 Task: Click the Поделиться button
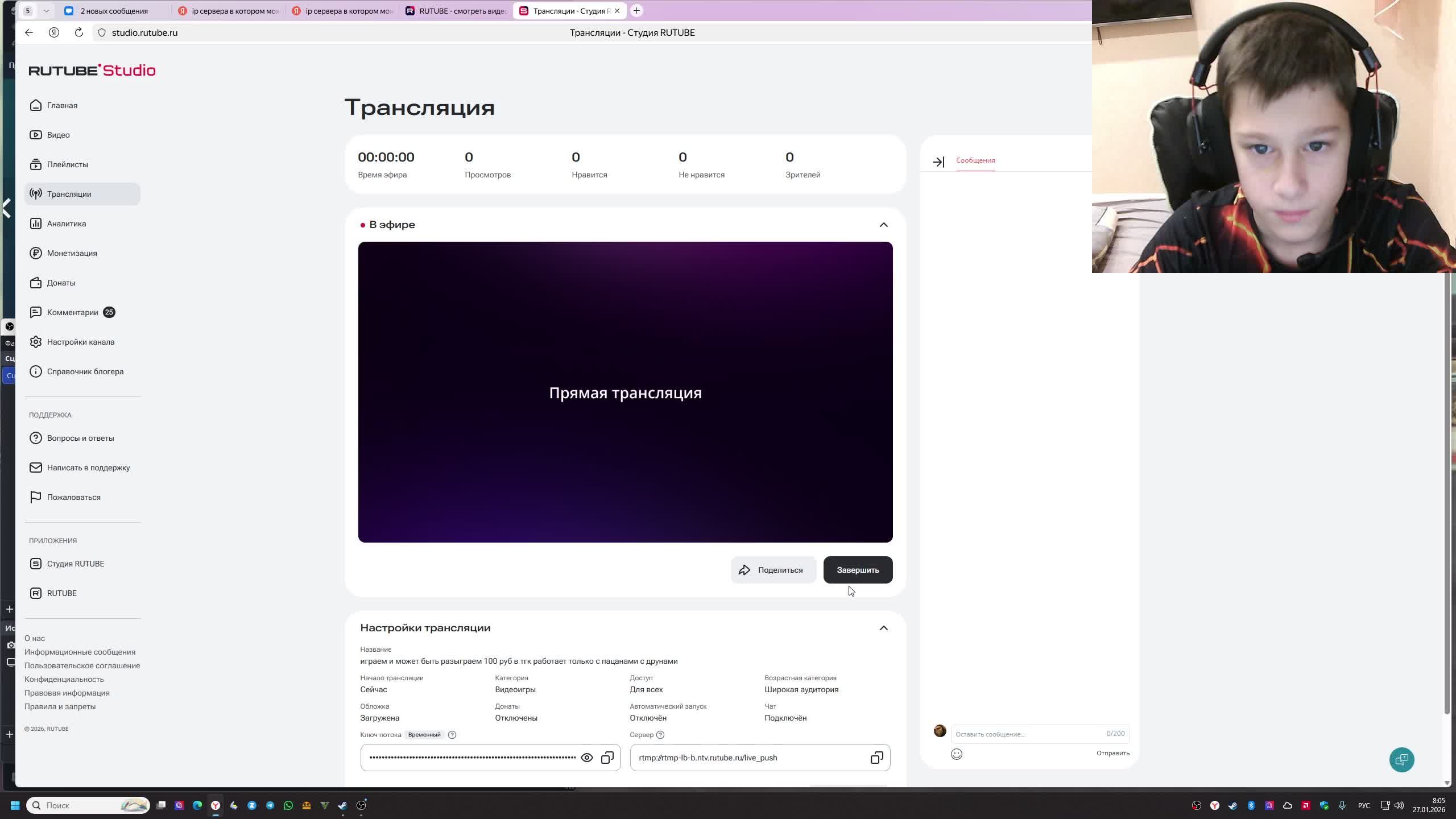(772, 570)
